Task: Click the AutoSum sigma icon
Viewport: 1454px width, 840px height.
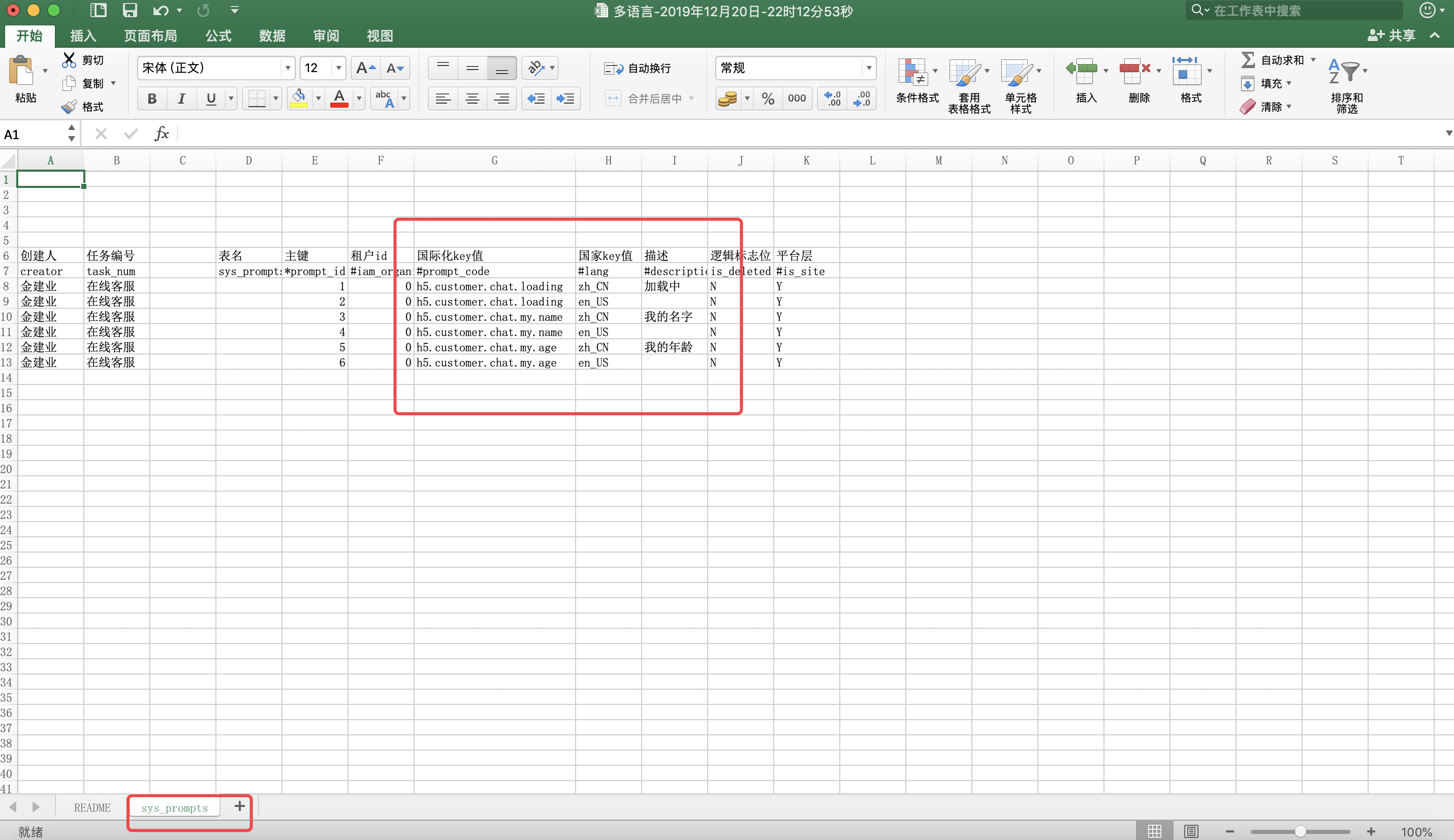Action: [x=1248, y=60]
